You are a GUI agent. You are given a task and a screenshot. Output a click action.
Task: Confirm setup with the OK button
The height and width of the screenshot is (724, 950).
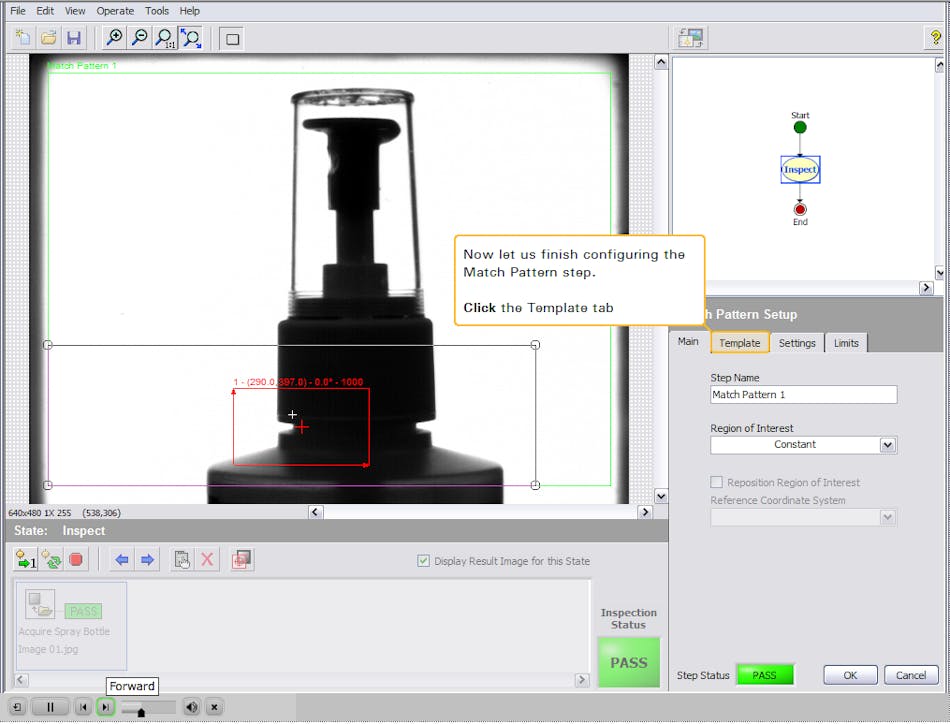(x=849, y=675)
